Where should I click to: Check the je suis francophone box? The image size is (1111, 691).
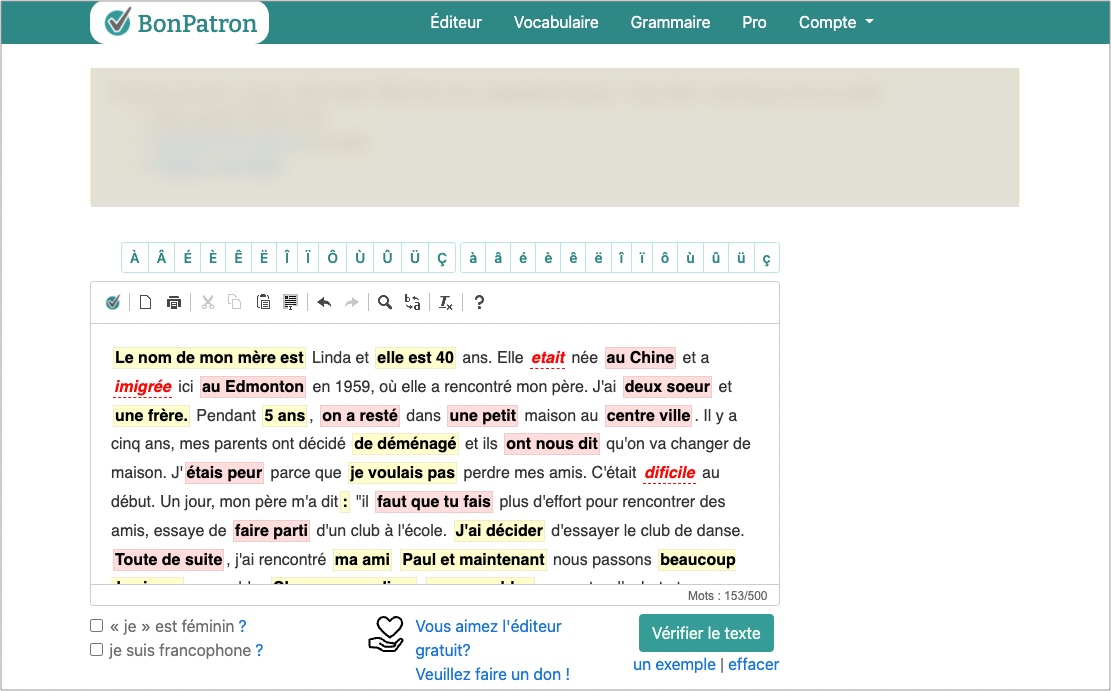click(x=97, y=650)
